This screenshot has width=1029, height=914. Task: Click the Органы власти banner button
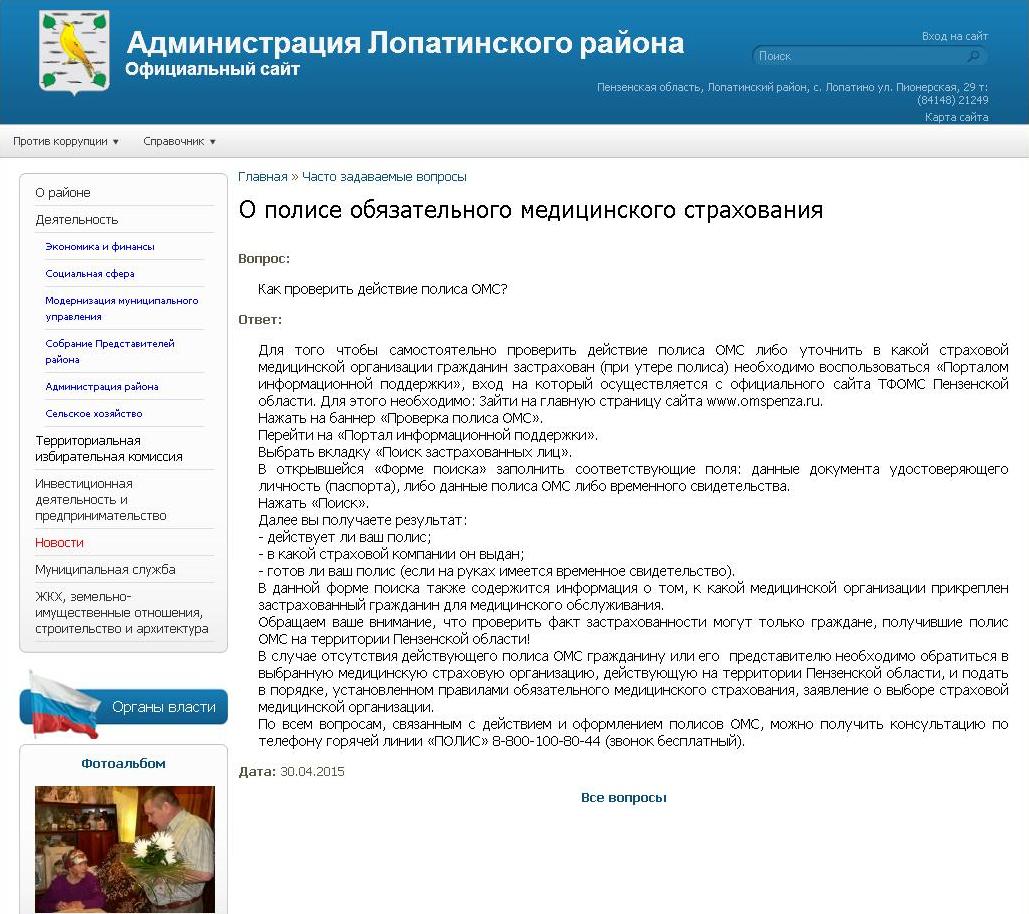pyautogui.click(x=124, y=706)
